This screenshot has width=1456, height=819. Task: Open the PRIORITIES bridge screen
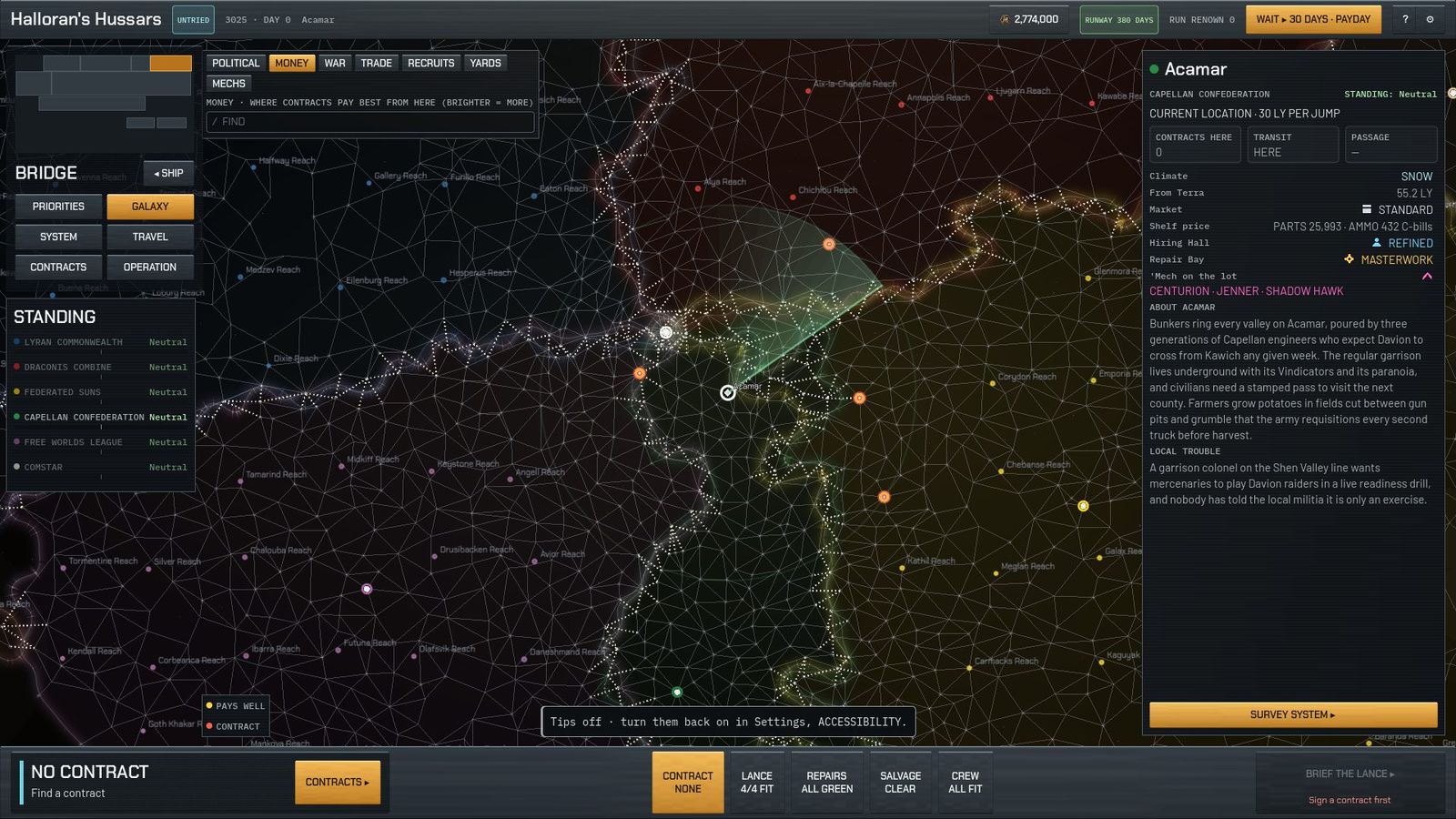[58, 207]
